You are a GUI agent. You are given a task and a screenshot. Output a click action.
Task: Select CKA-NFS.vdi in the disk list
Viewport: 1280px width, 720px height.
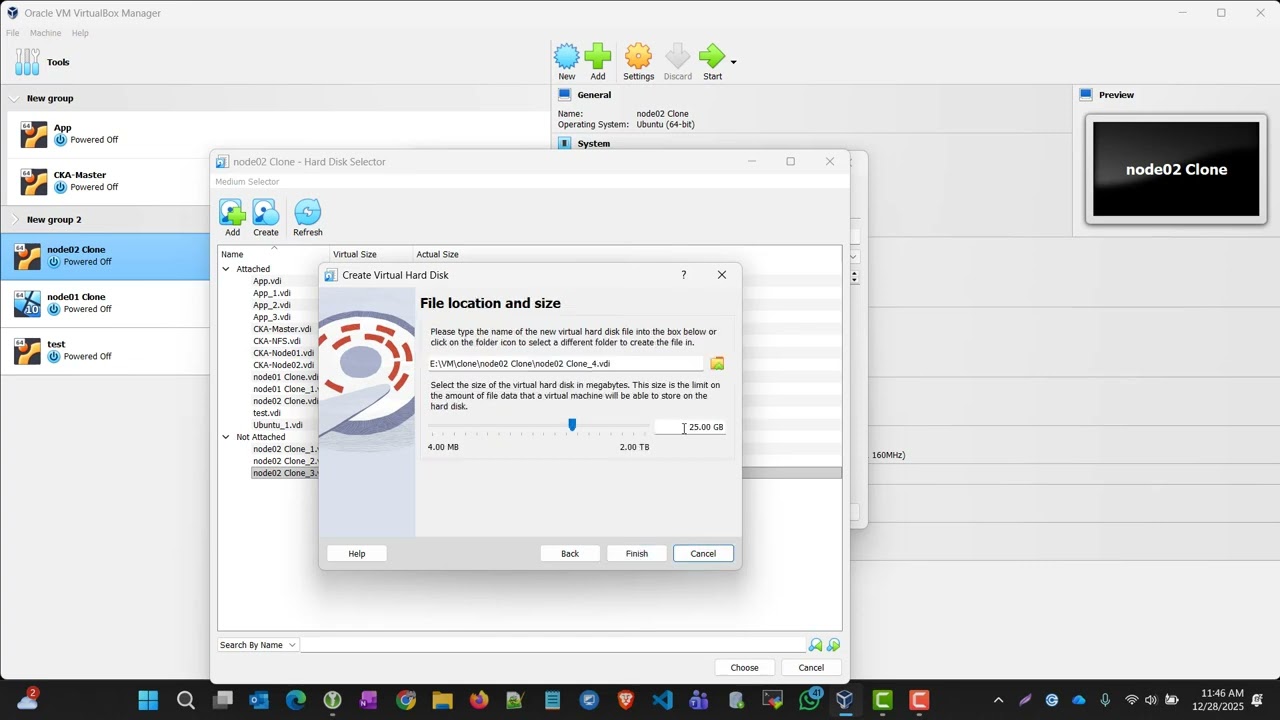coord(277,341)
